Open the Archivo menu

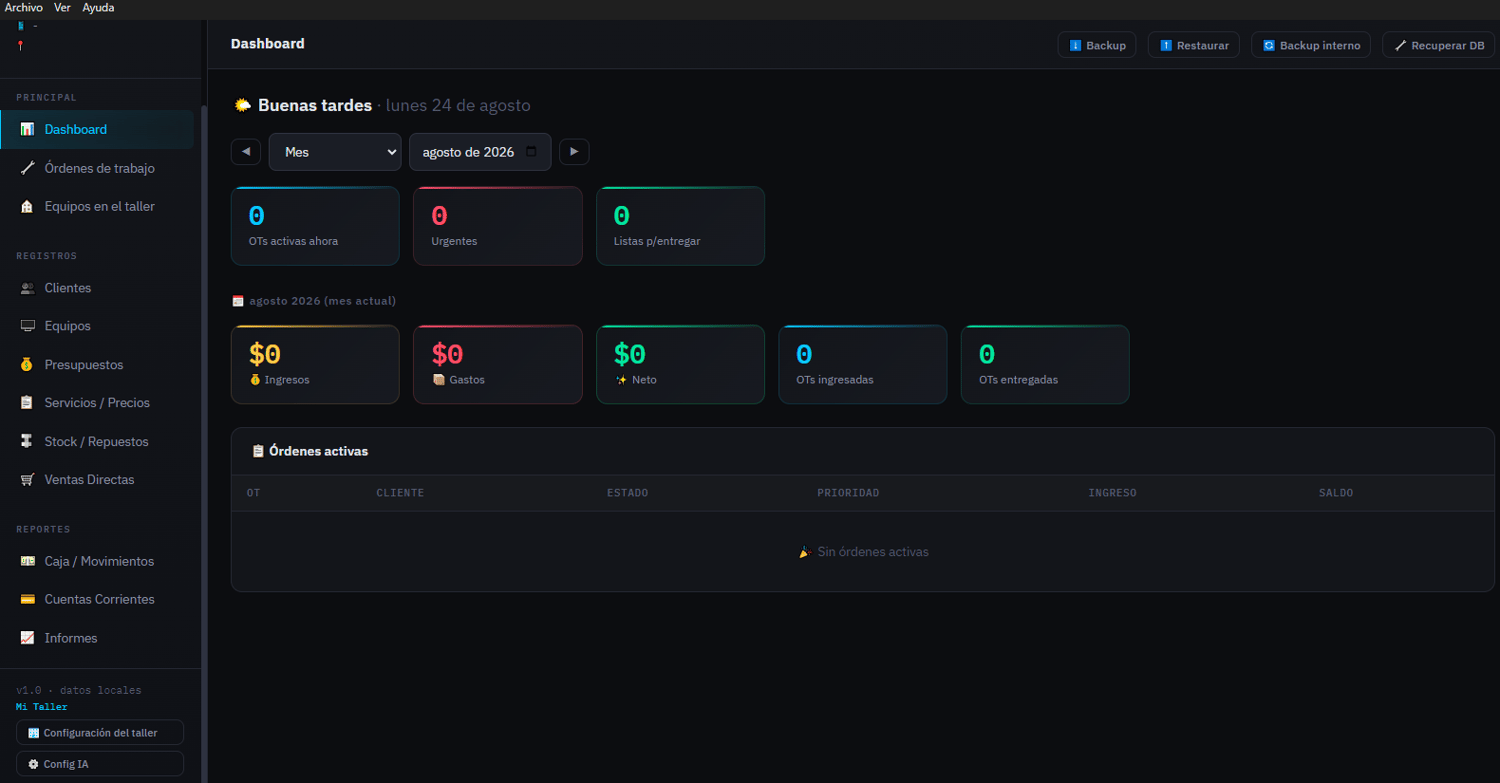(x=24, y=7)
